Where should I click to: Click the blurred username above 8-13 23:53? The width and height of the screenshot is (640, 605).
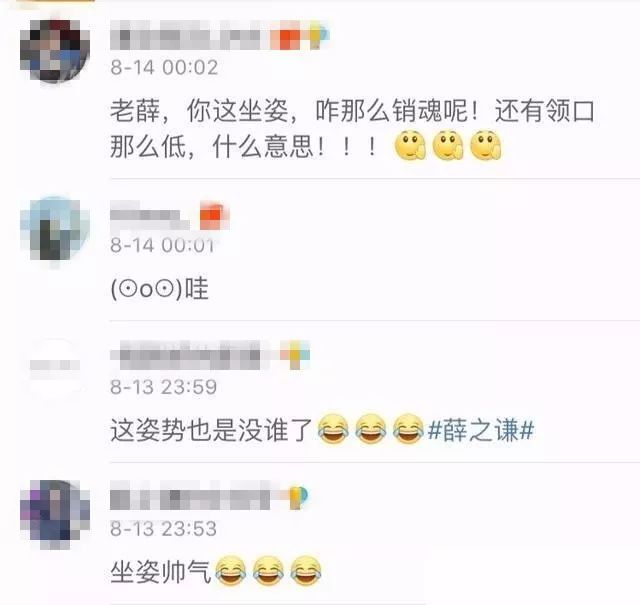[190, 495]
